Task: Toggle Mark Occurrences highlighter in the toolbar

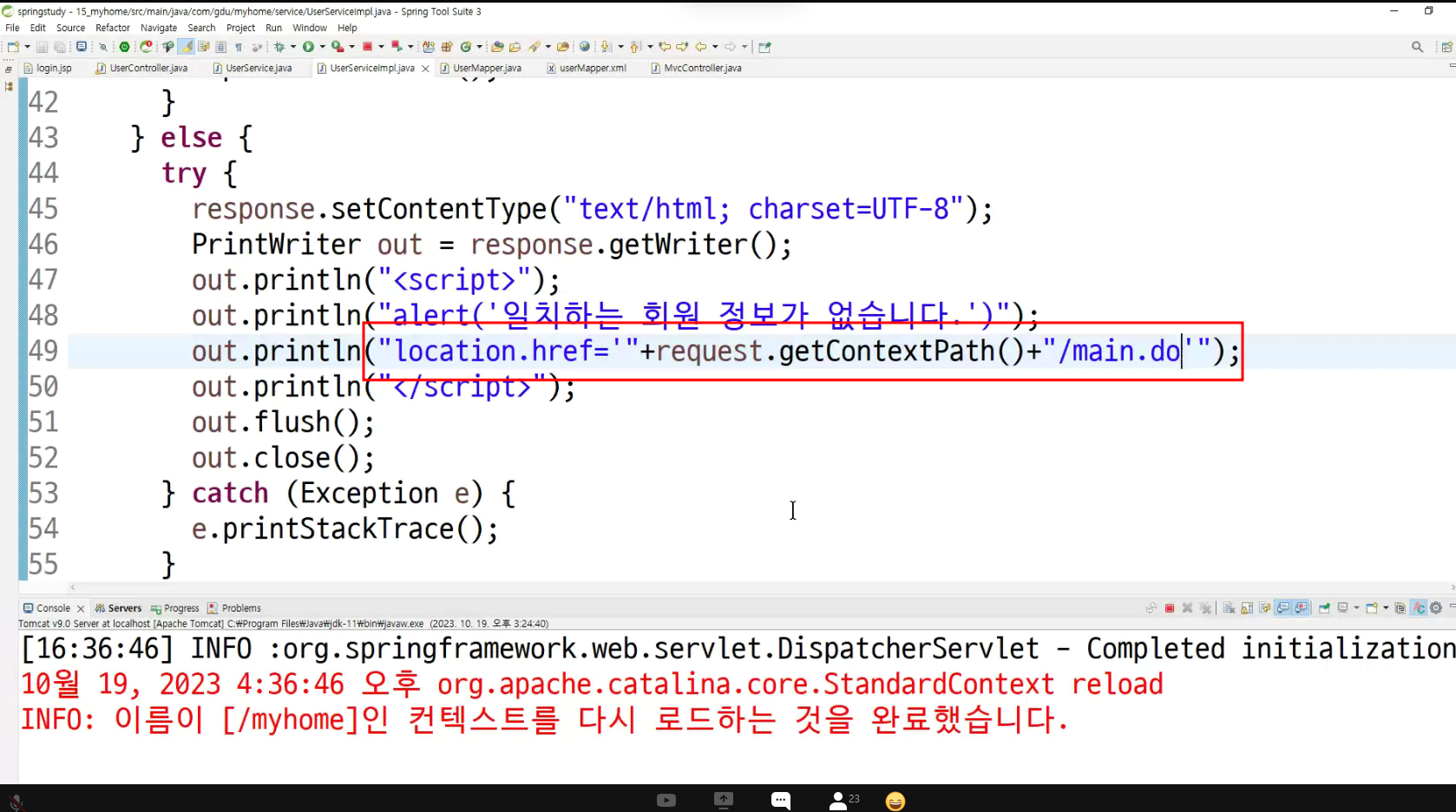Action: click(187, 47)
